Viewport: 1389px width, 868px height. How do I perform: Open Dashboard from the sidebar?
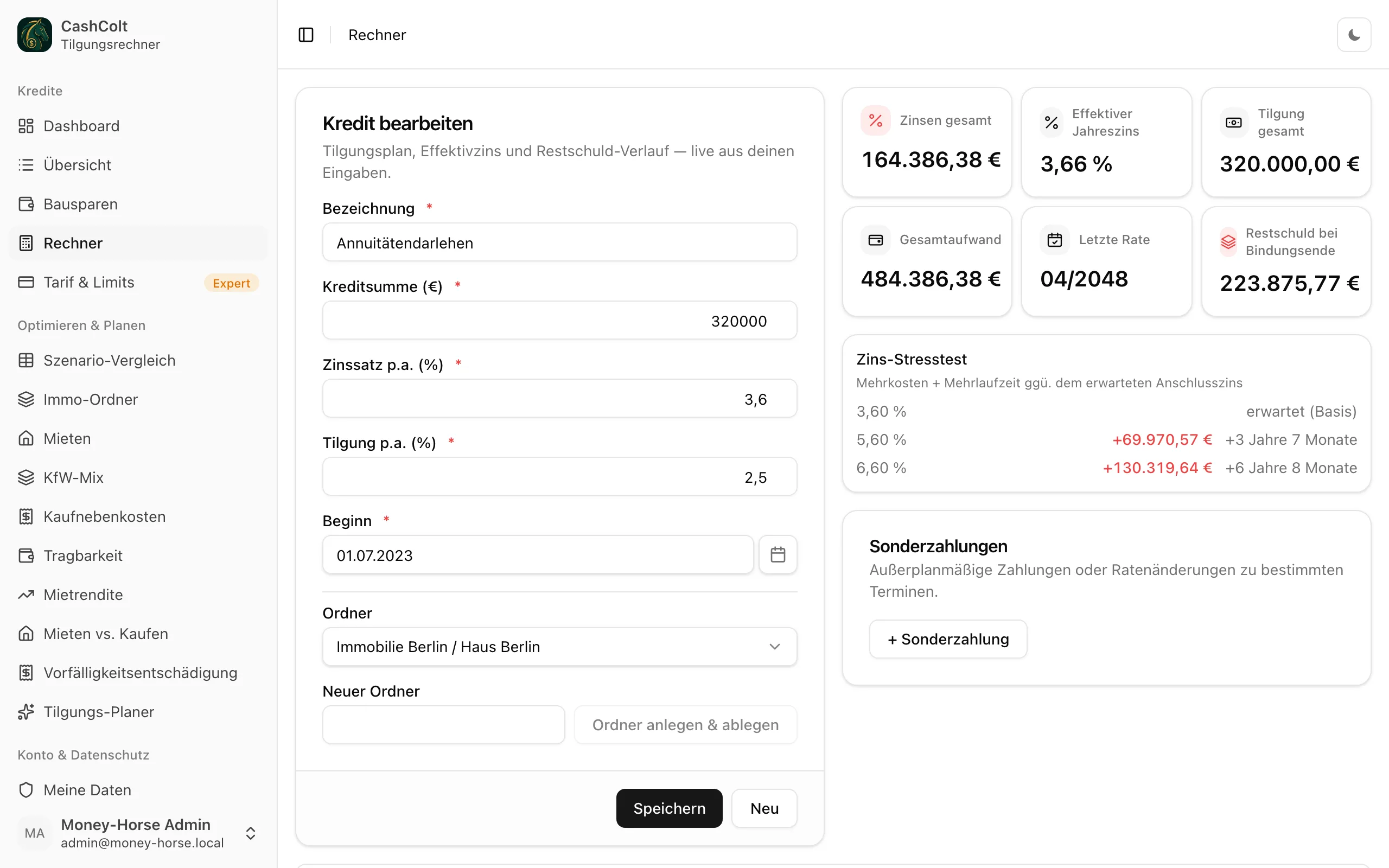click(138, 126)
